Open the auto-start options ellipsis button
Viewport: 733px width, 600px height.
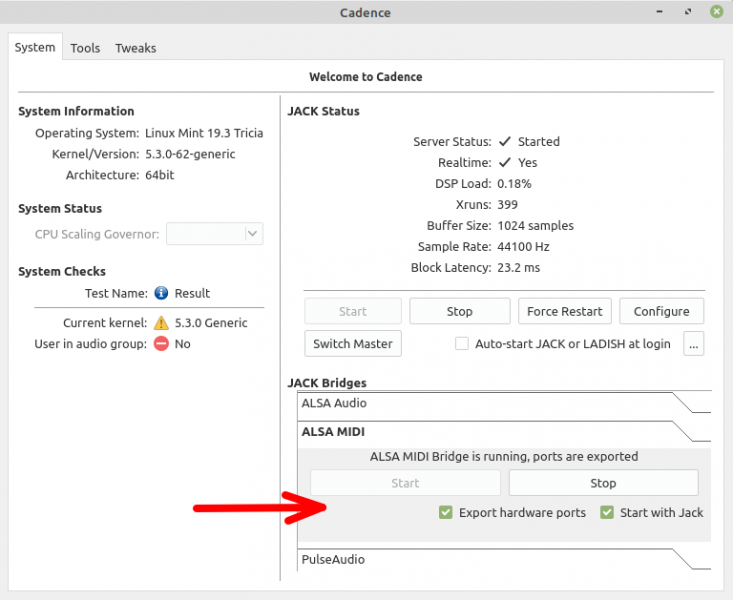[x=694, y=344]
